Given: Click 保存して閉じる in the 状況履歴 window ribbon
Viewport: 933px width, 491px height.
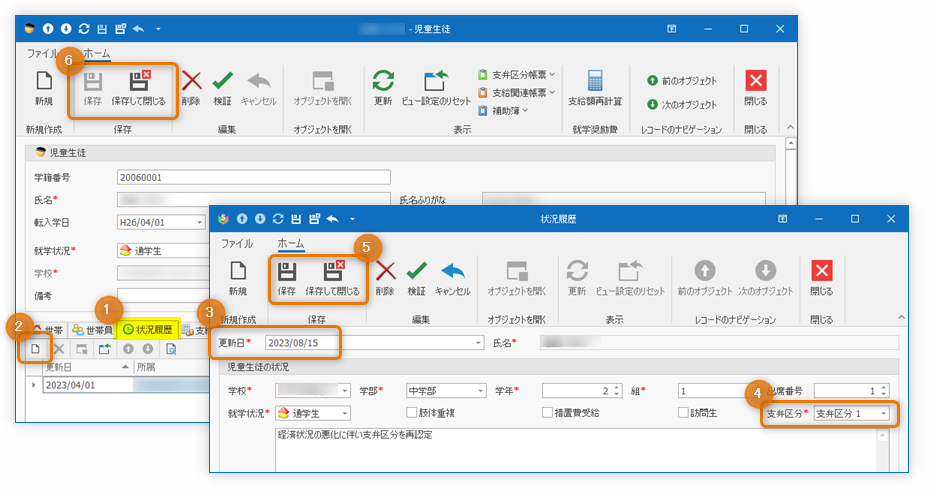Looking at the screenshot, I should [333, 279].
